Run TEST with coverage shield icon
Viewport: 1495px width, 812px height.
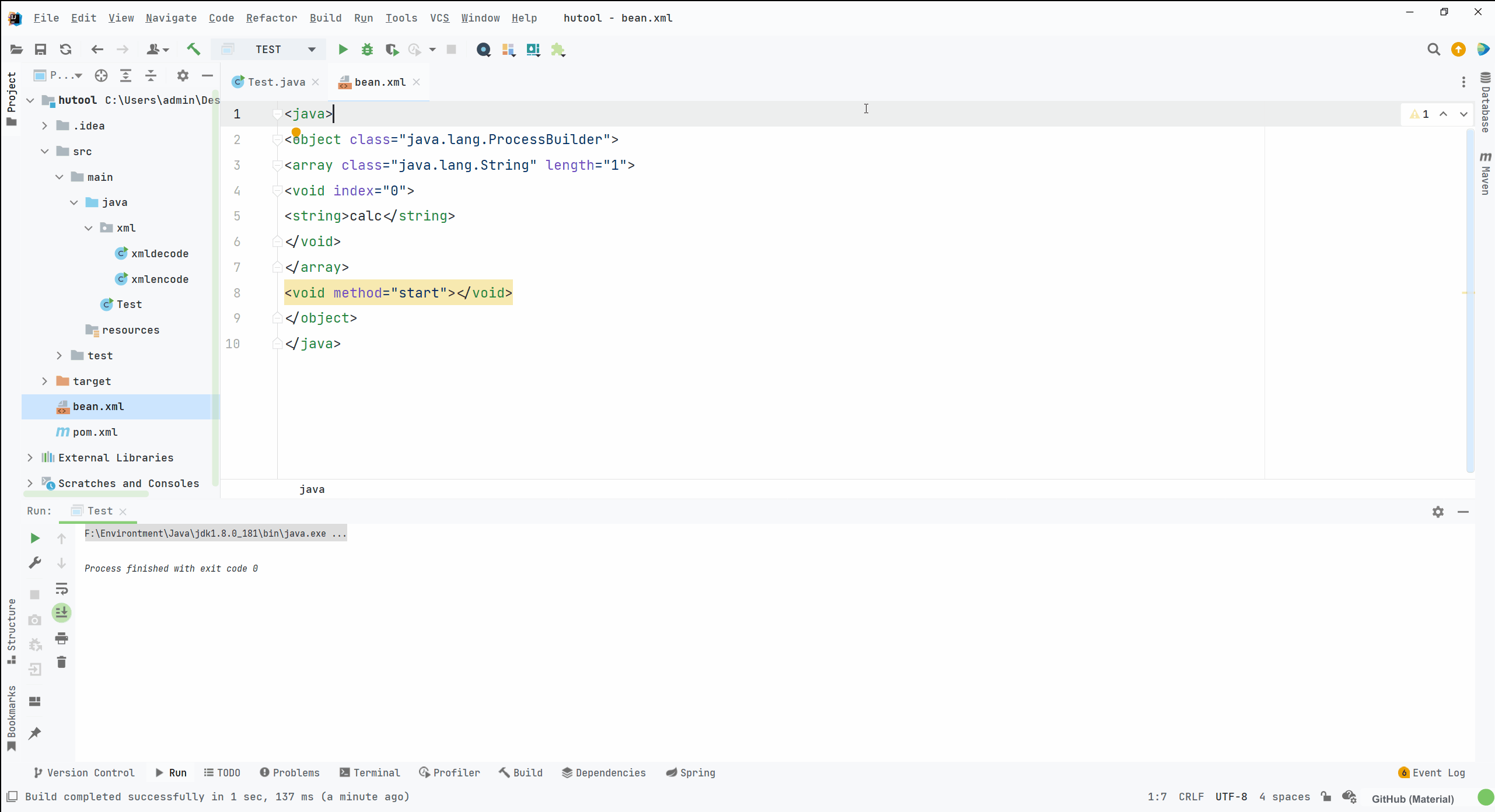click(x=392, y=50)
